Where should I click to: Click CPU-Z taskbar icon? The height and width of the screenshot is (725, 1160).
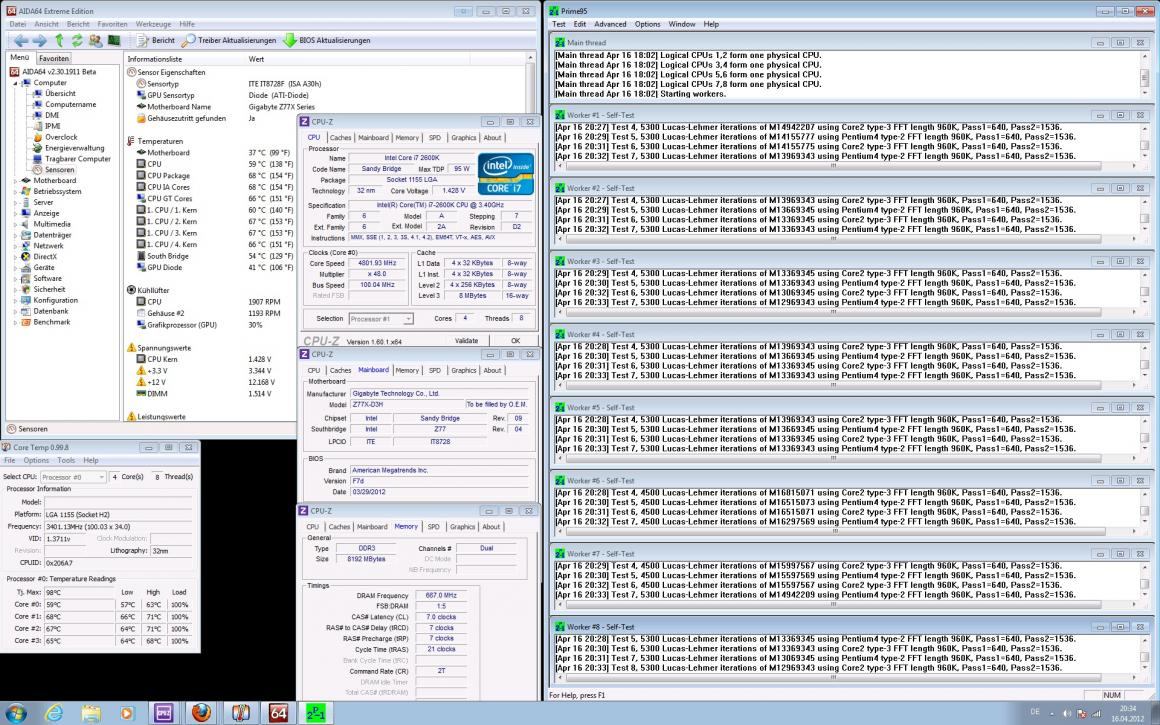pos(163,713)
